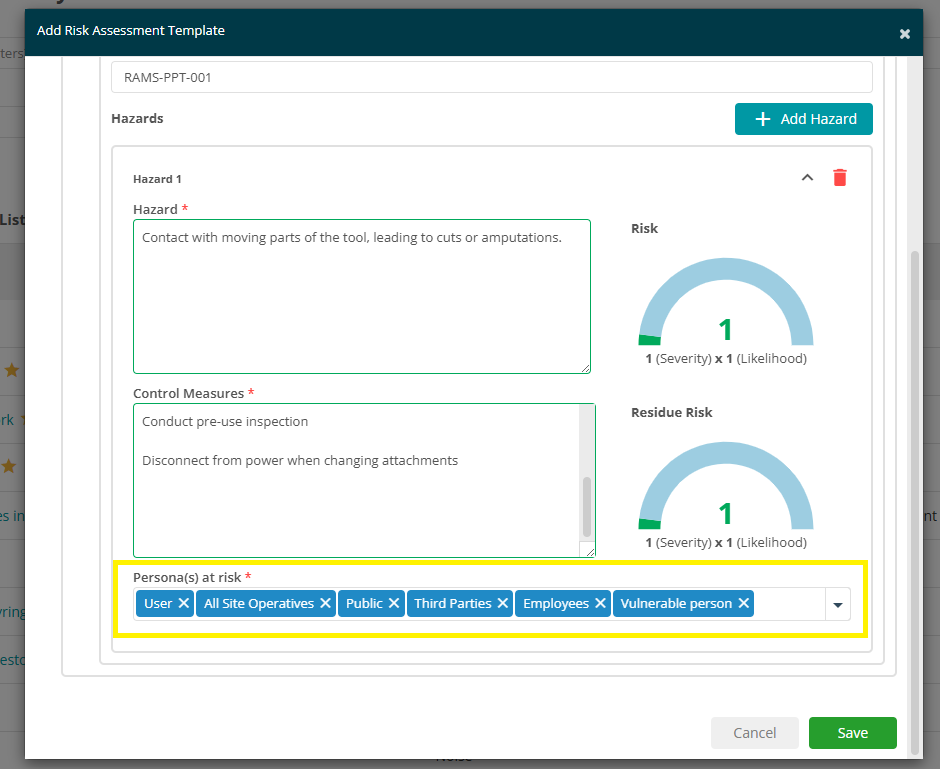The width and height of the screenshot is (940, 769).
Task: Click the Control Measures textarea resize grip
Action: (x=590, y=552)
